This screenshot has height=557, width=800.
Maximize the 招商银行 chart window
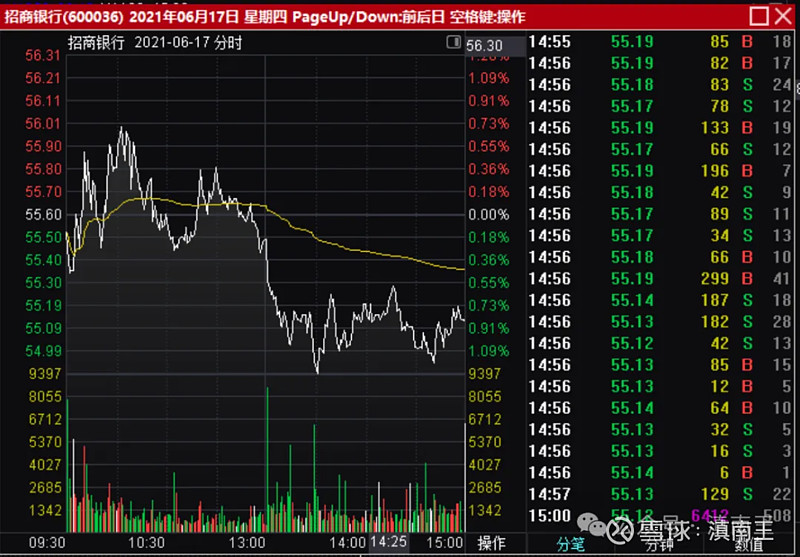point(759,16)
